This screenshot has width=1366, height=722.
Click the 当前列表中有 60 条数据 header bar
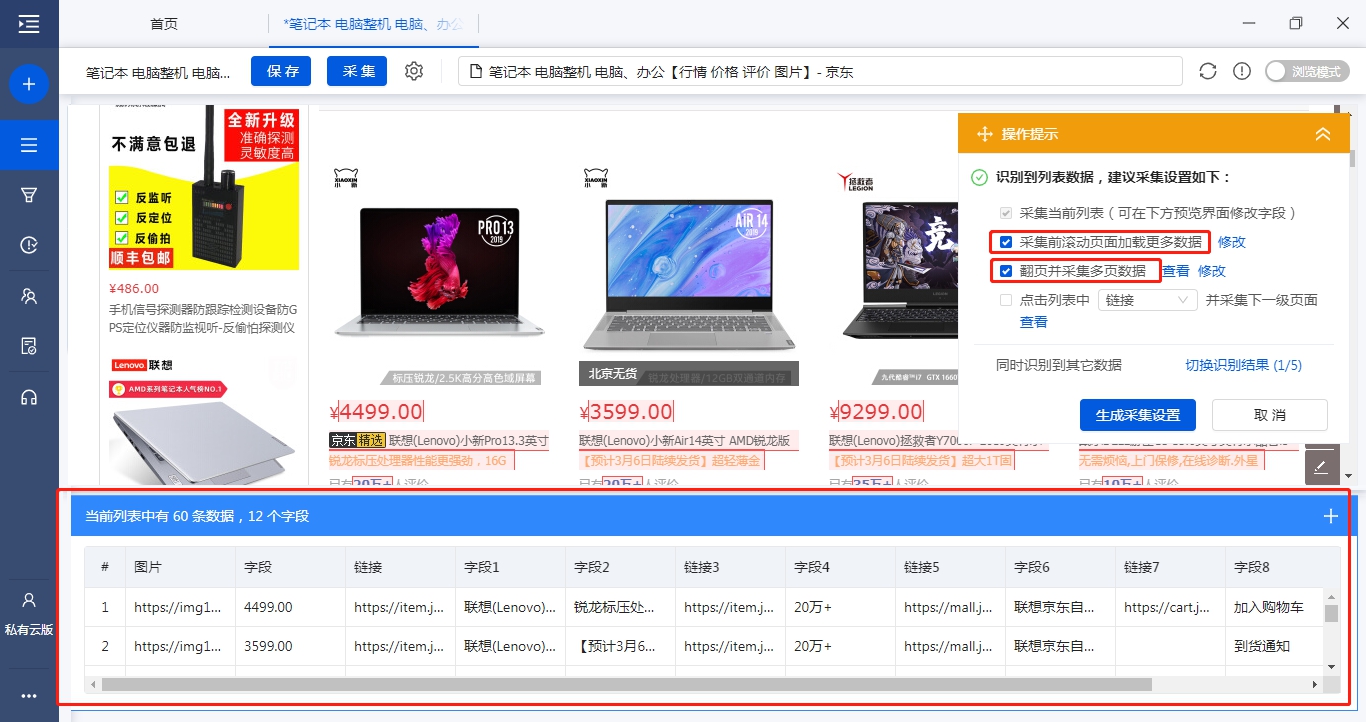click(x=711, y=516)
